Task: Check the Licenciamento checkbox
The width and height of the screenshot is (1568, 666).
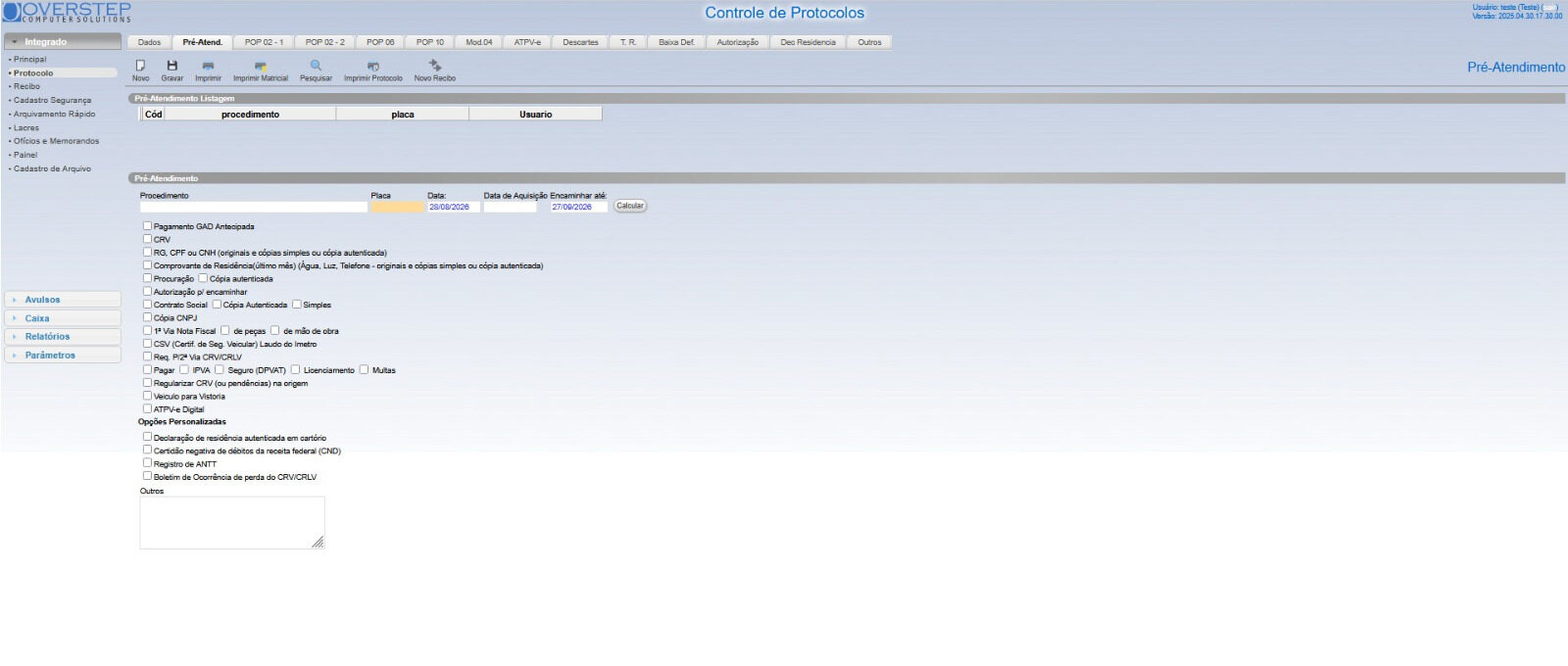Action: 295,369
